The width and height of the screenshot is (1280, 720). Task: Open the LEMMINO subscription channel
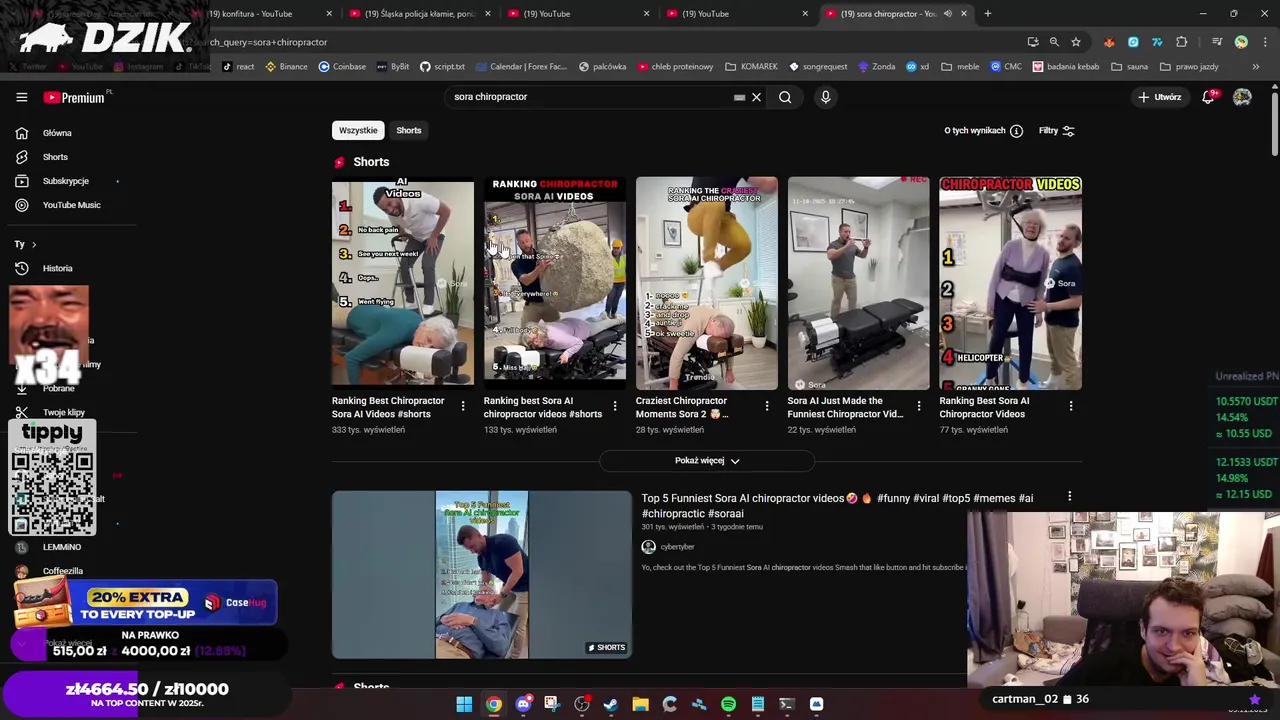click(62, 547)
